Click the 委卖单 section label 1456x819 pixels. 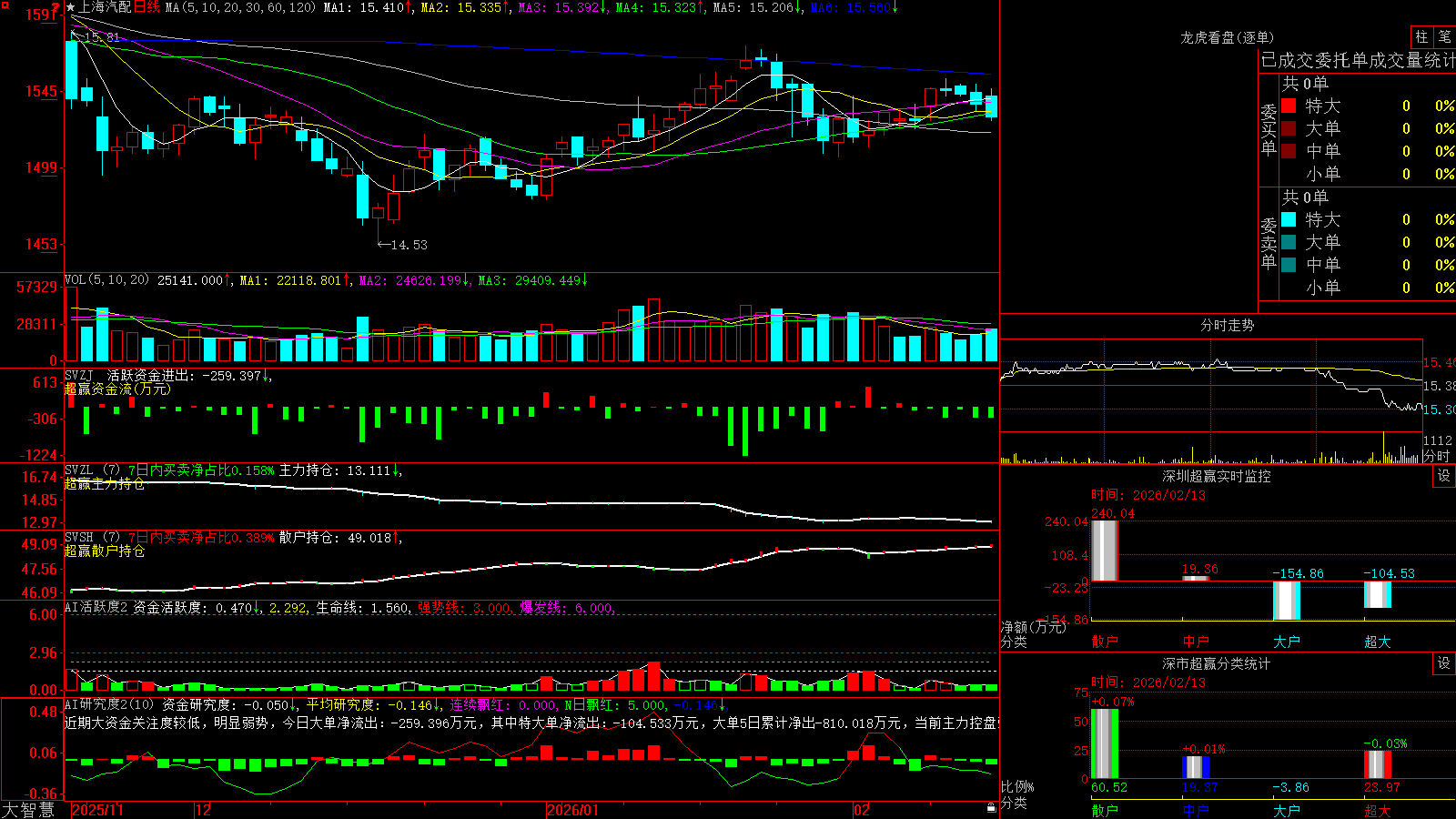pyautogui.click(x=1269, y=244)
